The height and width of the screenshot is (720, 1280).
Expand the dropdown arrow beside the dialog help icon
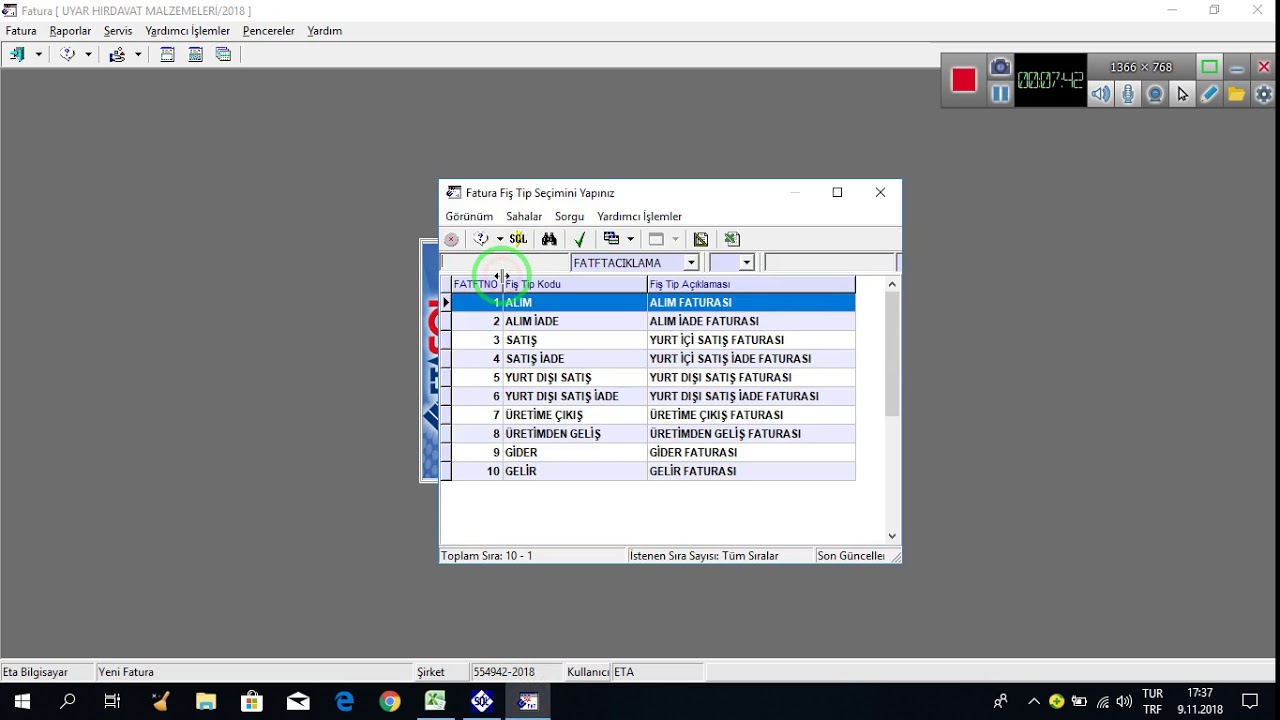500,239
